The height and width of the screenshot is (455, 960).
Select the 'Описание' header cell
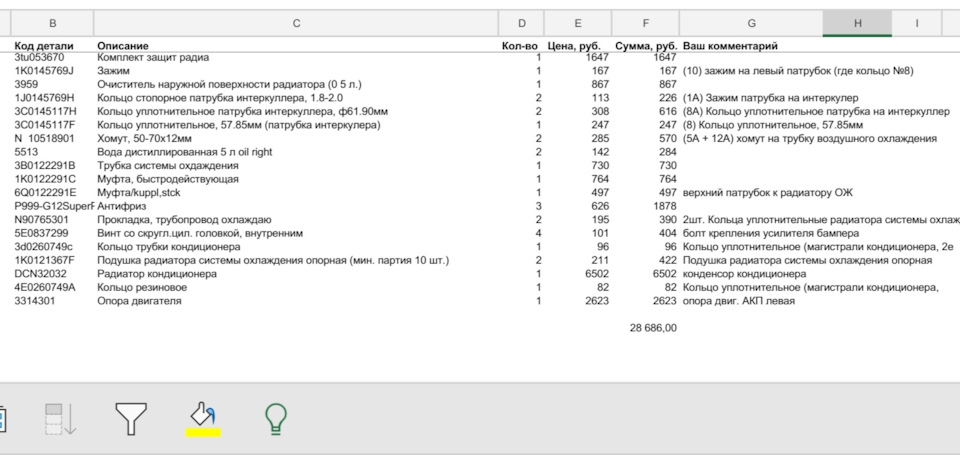(122, 46)
